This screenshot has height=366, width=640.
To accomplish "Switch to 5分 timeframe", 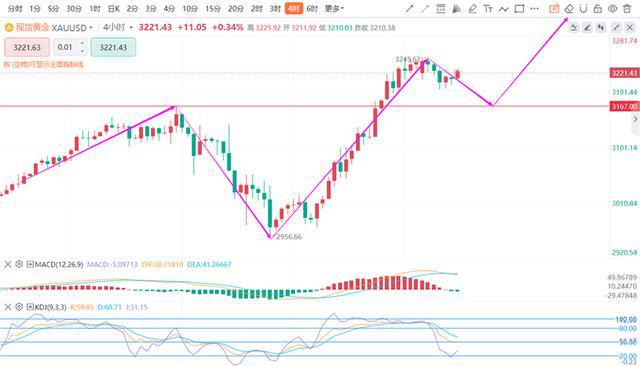I will tap(53, 9).
